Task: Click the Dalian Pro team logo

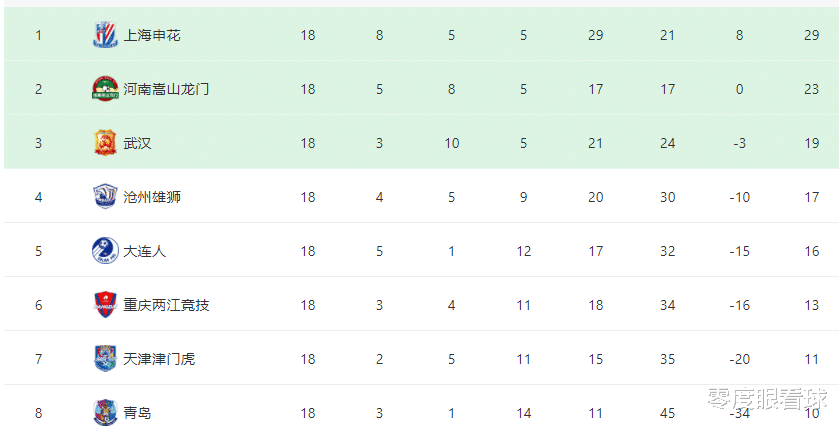Action: [105, 251]
